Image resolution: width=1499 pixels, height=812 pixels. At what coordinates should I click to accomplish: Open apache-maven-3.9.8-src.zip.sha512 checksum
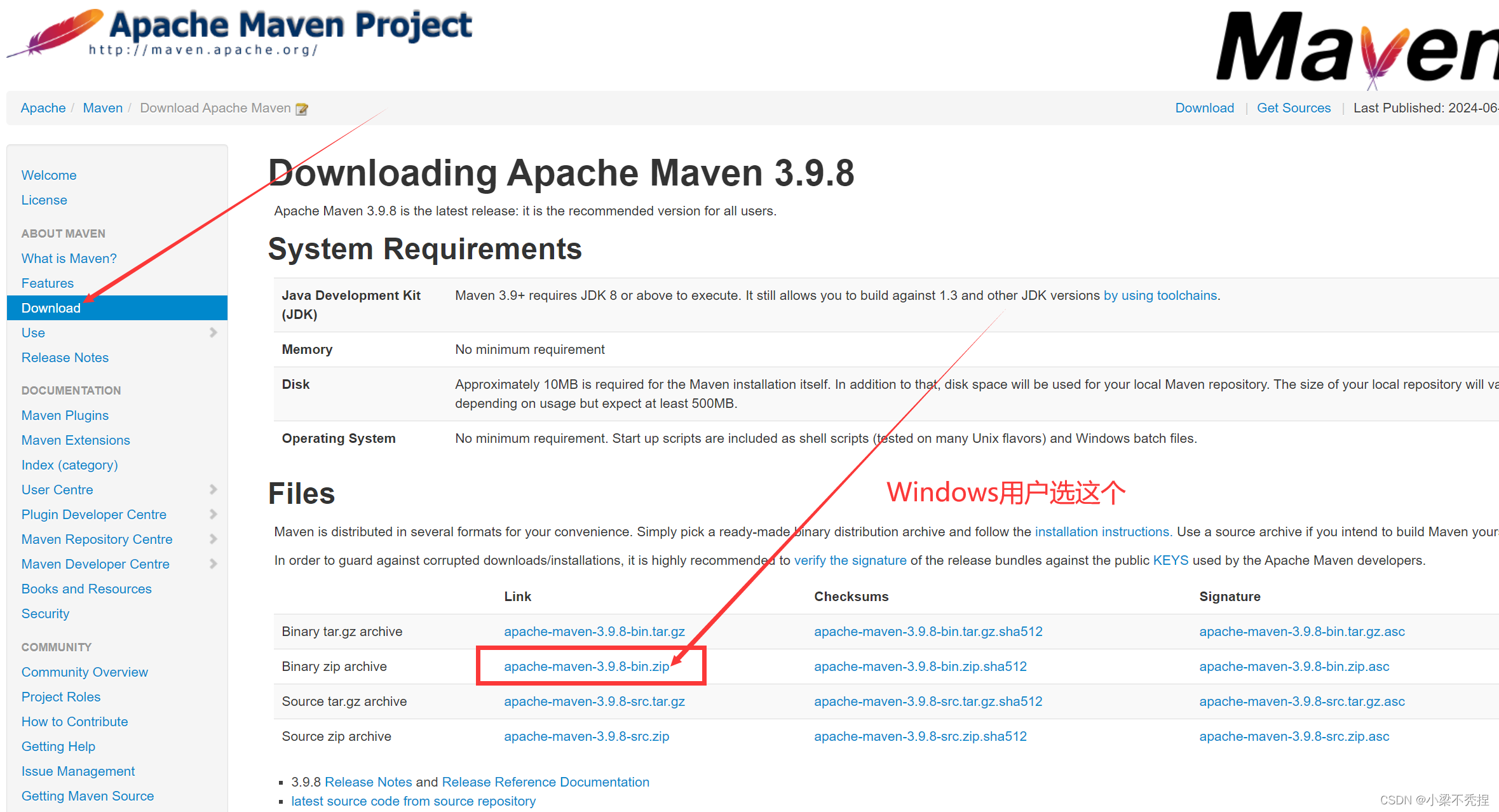tap(920, 736)
